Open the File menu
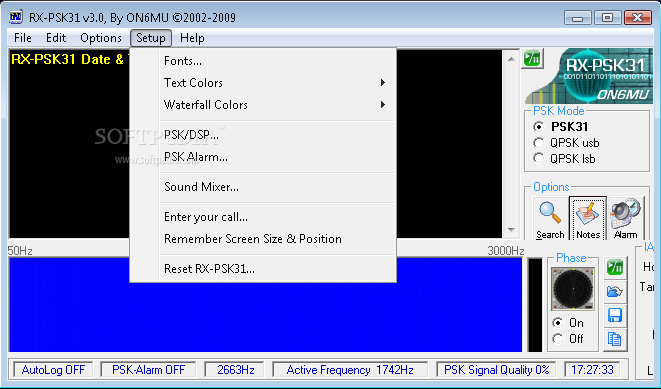This screenshot has height=389, width=661. click(23, 38)
